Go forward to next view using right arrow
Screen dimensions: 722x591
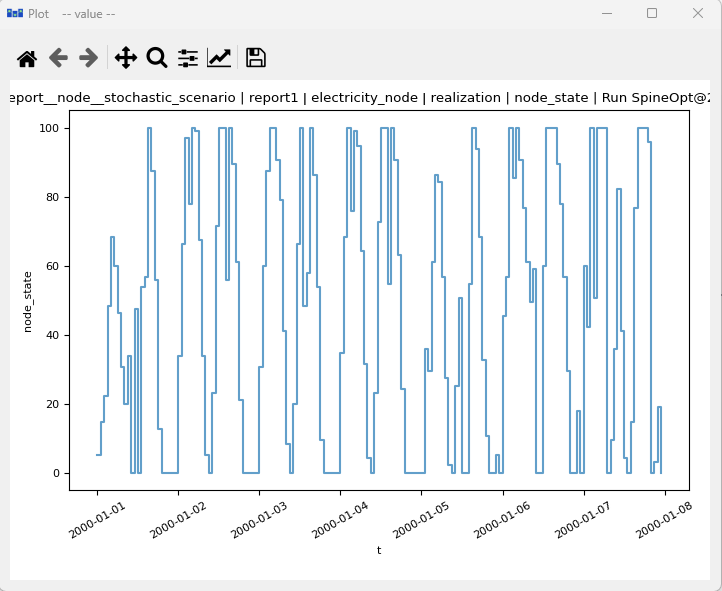click(x=89, y=58)
